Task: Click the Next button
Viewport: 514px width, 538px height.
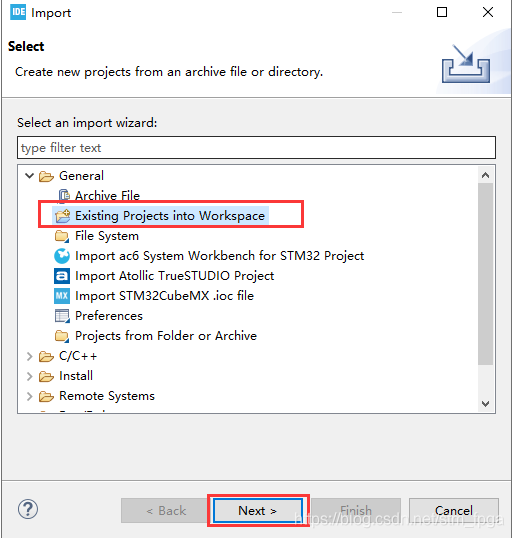Action: coord(258,511)
